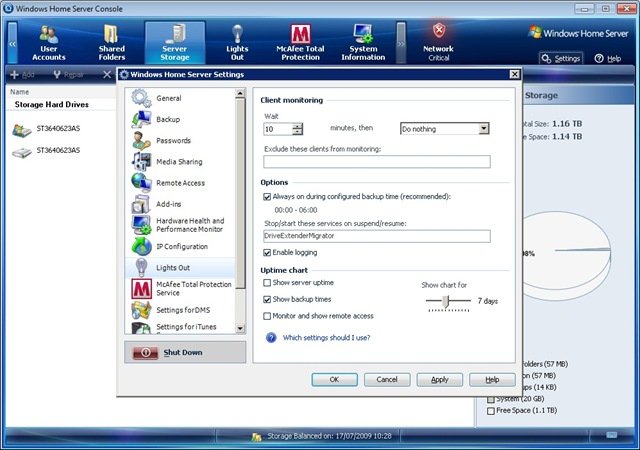Select the Add-ins settings icon
The width and height of the screenshot is (640, 450).
click(141, 204)
